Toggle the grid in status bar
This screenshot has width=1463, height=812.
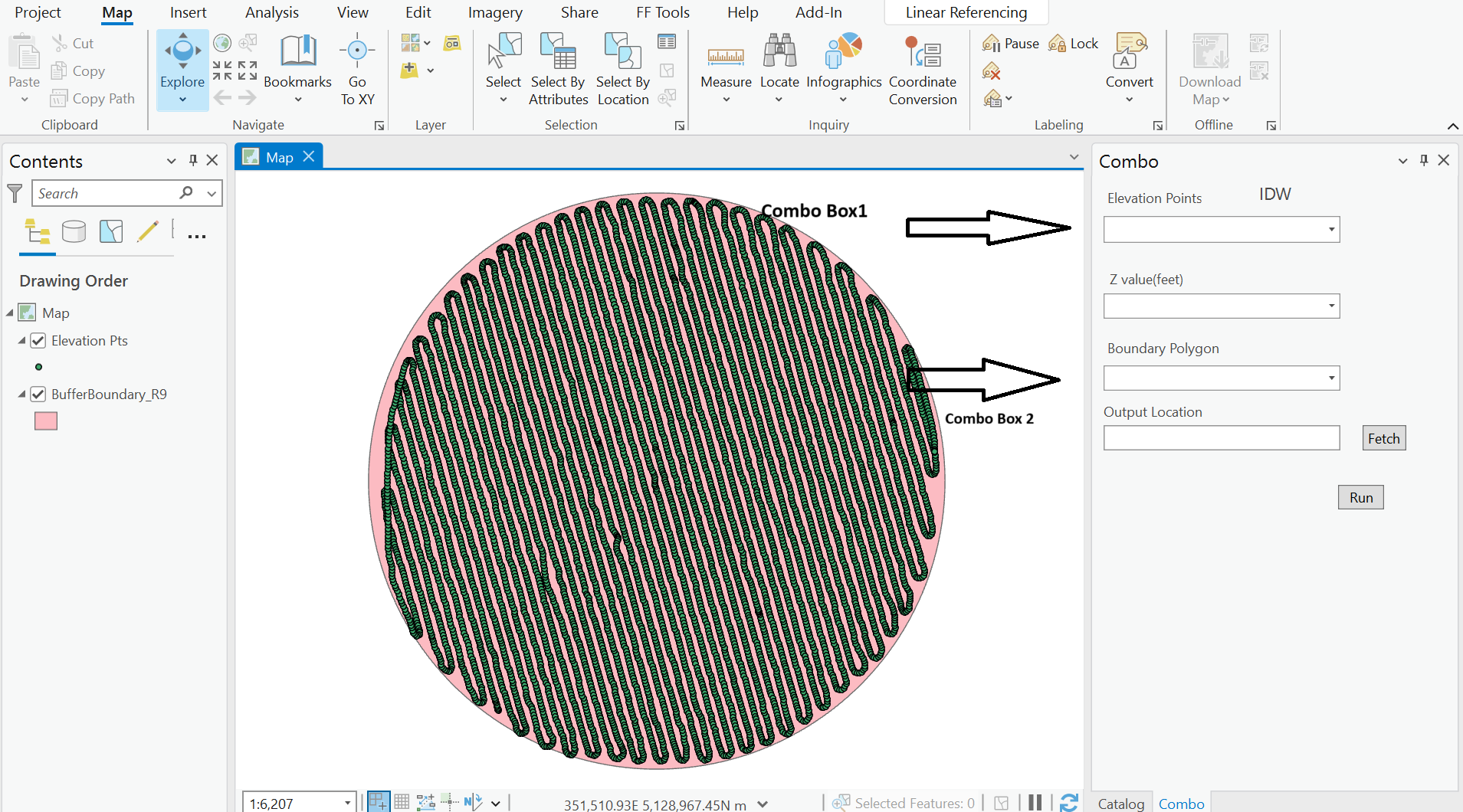(x=402, y=802)
